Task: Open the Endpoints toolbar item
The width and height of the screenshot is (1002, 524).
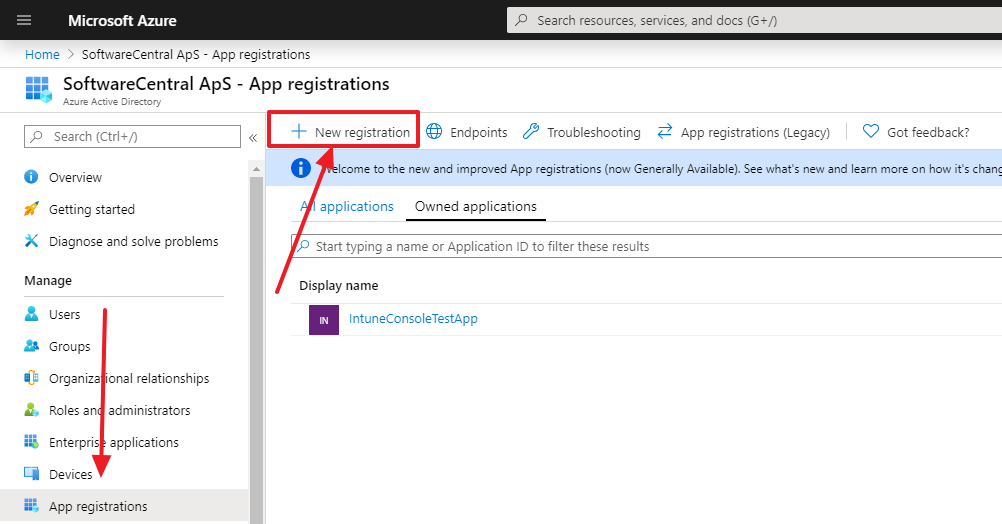Action: coord(467,132)
